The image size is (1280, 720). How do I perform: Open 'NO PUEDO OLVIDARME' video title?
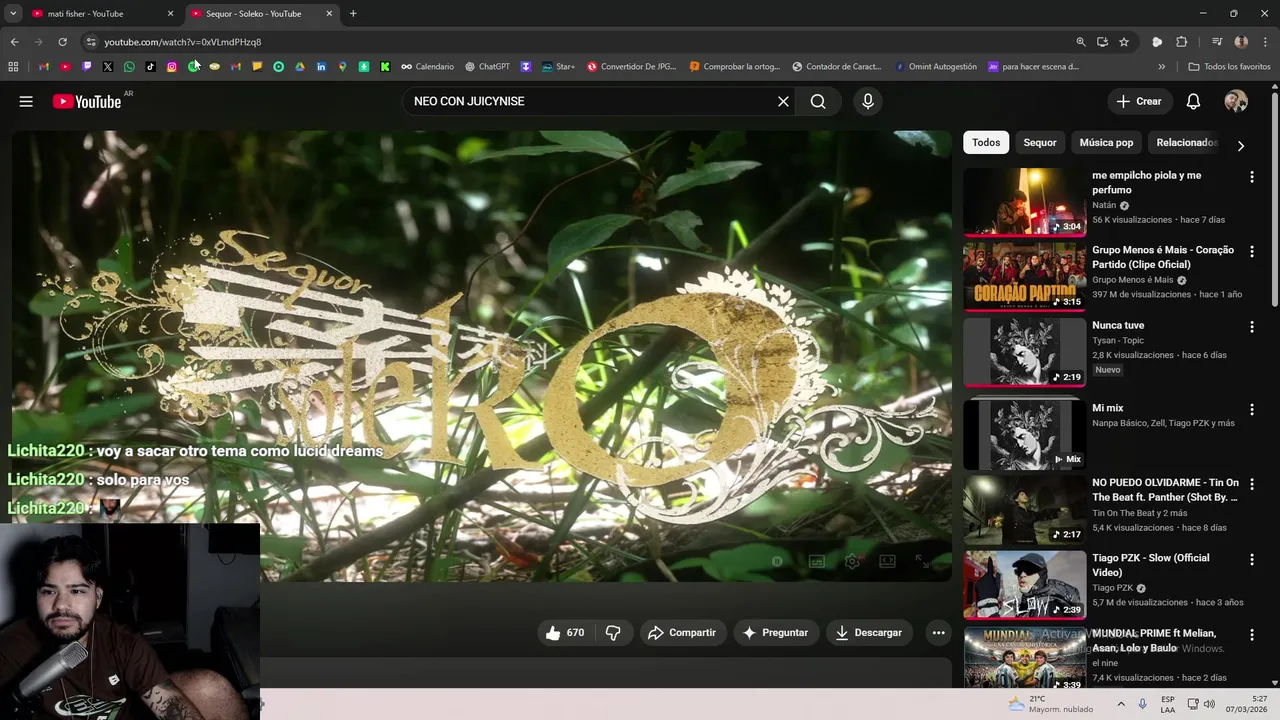coord(1165,490)
